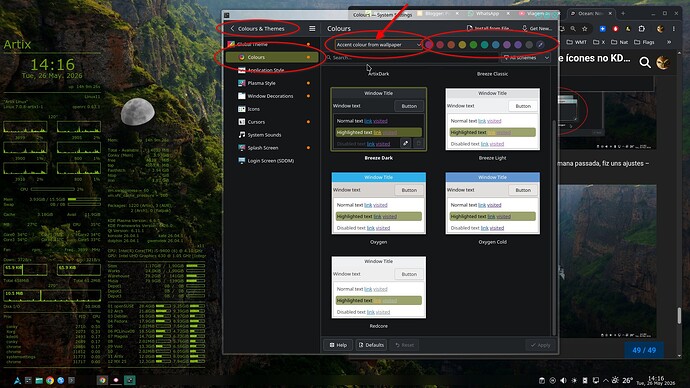Switch to the Ocean browser tab
The width and height of the screenshot is (690, 388).
pos(590,14)
